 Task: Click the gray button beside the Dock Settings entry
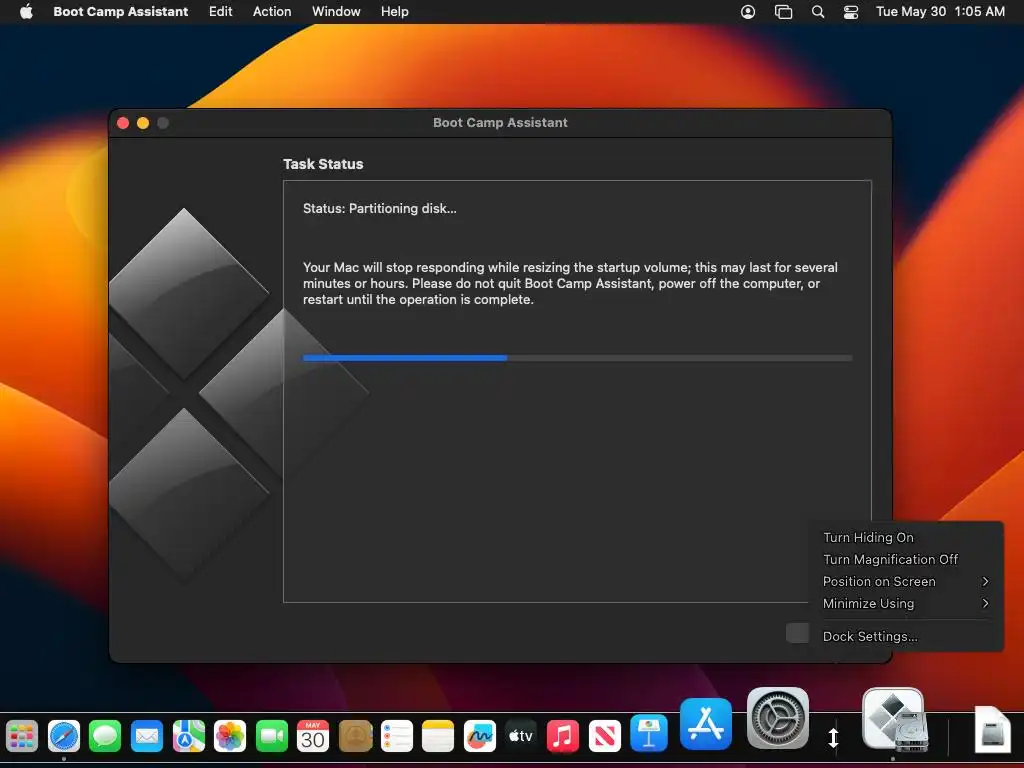(797, 633)
